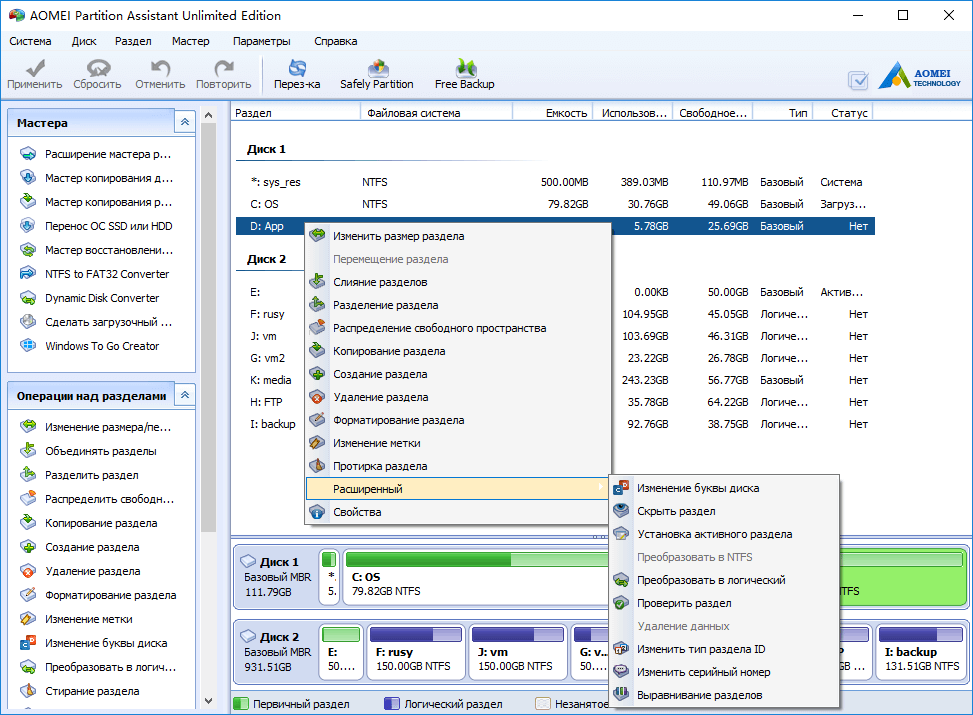Click sidebar Изменение метки link
973x715 pixels.
[89, 619]
